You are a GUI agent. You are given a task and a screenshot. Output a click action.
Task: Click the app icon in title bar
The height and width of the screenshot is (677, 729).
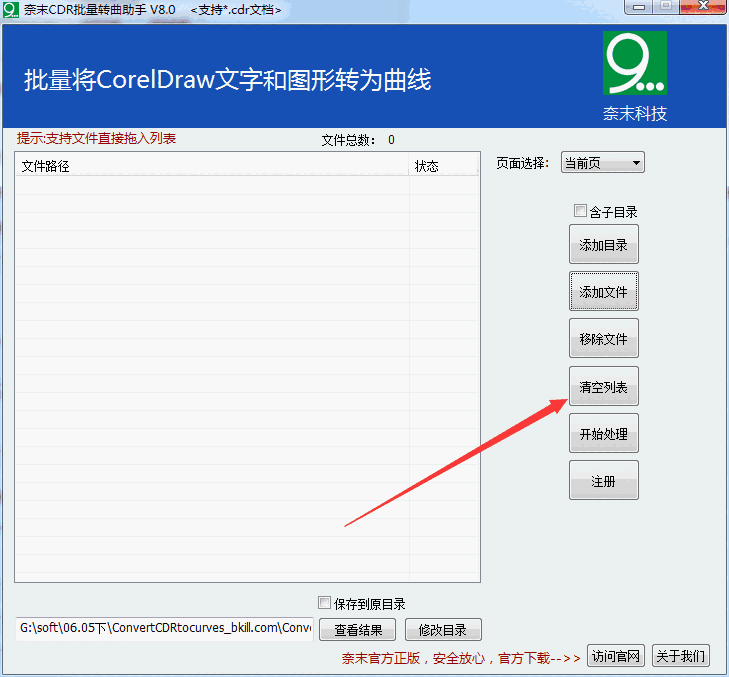10,10
